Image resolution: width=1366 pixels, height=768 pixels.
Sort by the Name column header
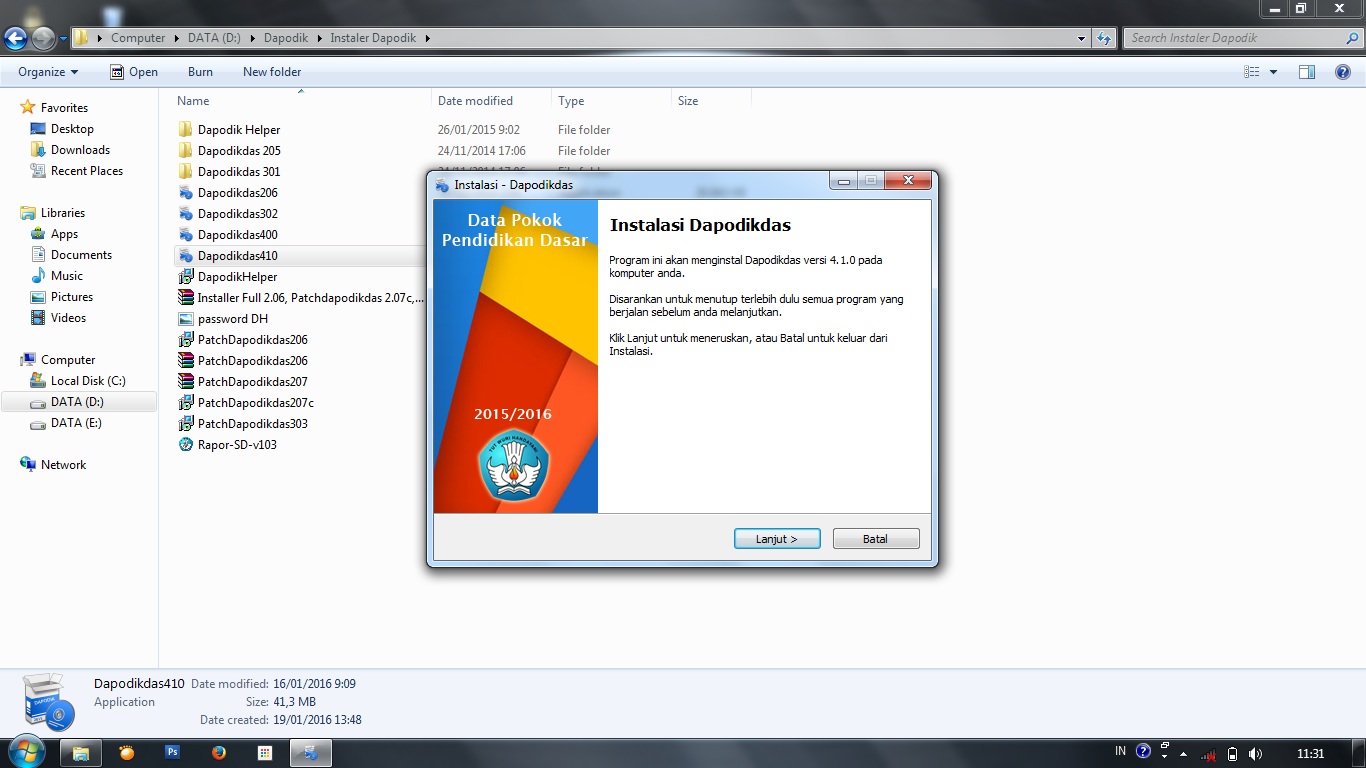click(x=301, y=101)
